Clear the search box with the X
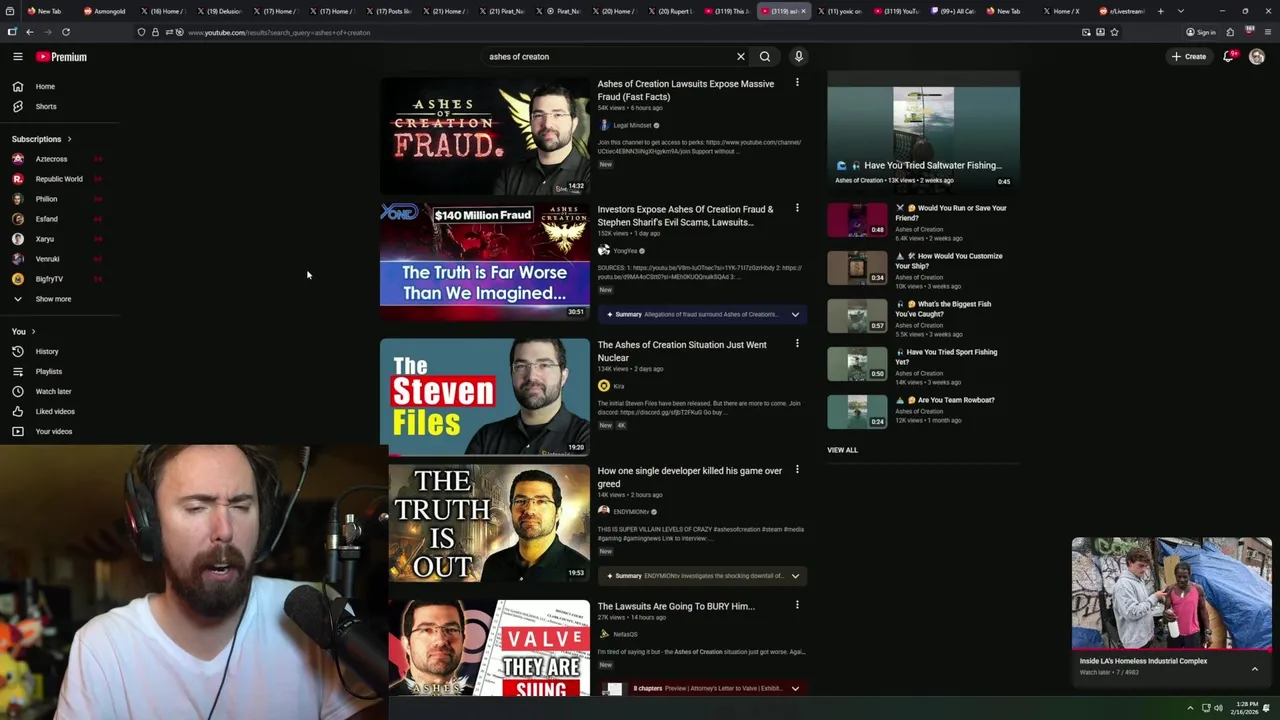1280x720 pixels. pos(741,57)
